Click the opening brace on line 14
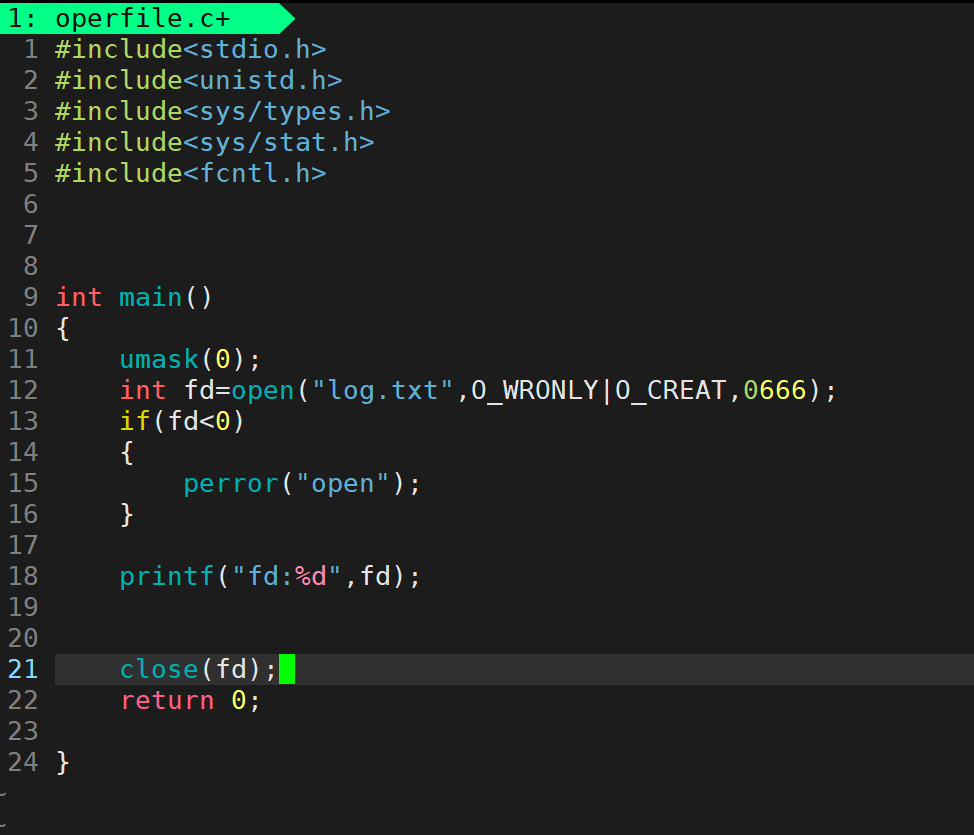The height and width of the screenshot is (835, 974). [x=127, y=453]
